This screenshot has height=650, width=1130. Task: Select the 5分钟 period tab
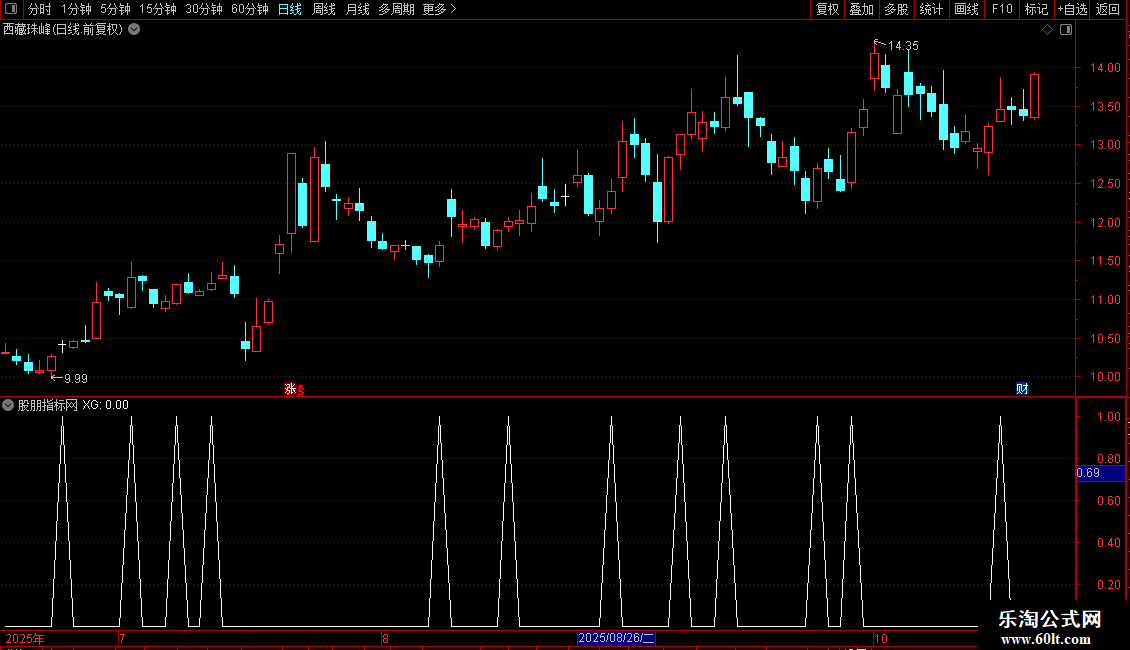point(115,9)
